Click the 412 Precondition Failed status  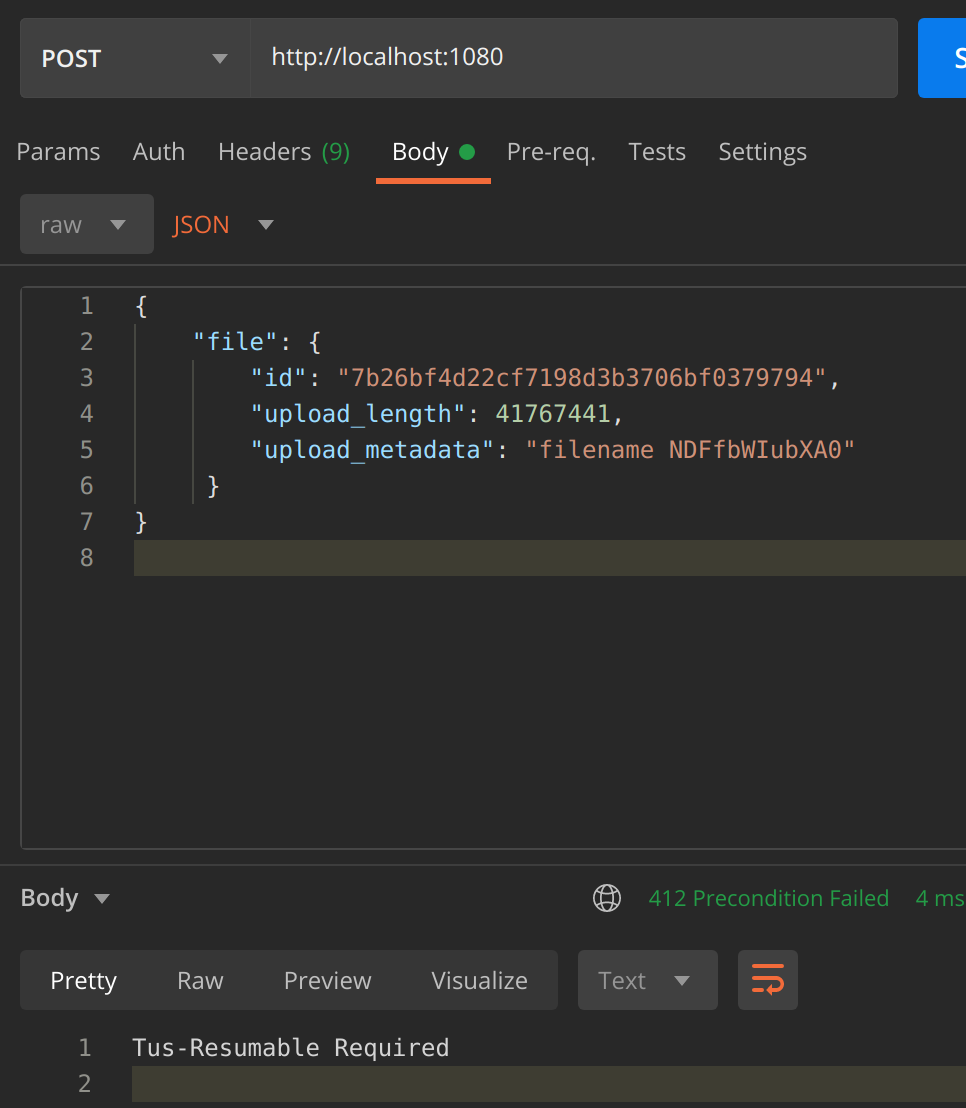768,898
